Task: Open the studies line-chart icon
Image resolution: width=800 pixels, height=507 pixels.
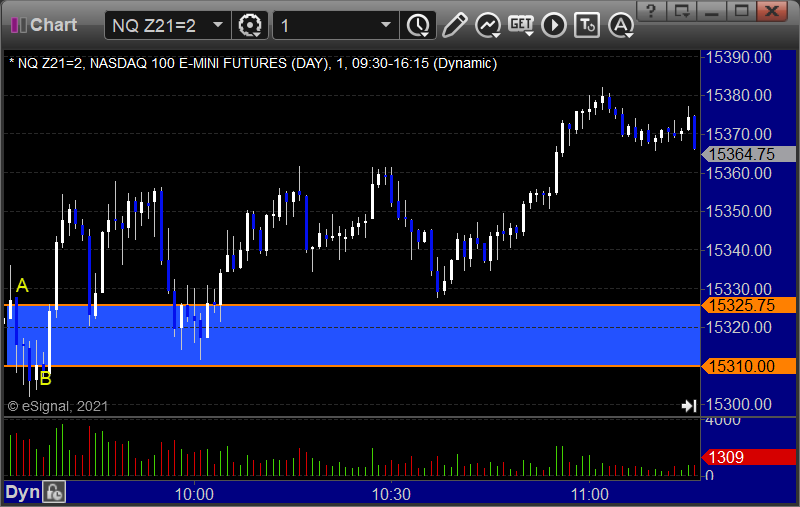Action: (x=488, y=25)
